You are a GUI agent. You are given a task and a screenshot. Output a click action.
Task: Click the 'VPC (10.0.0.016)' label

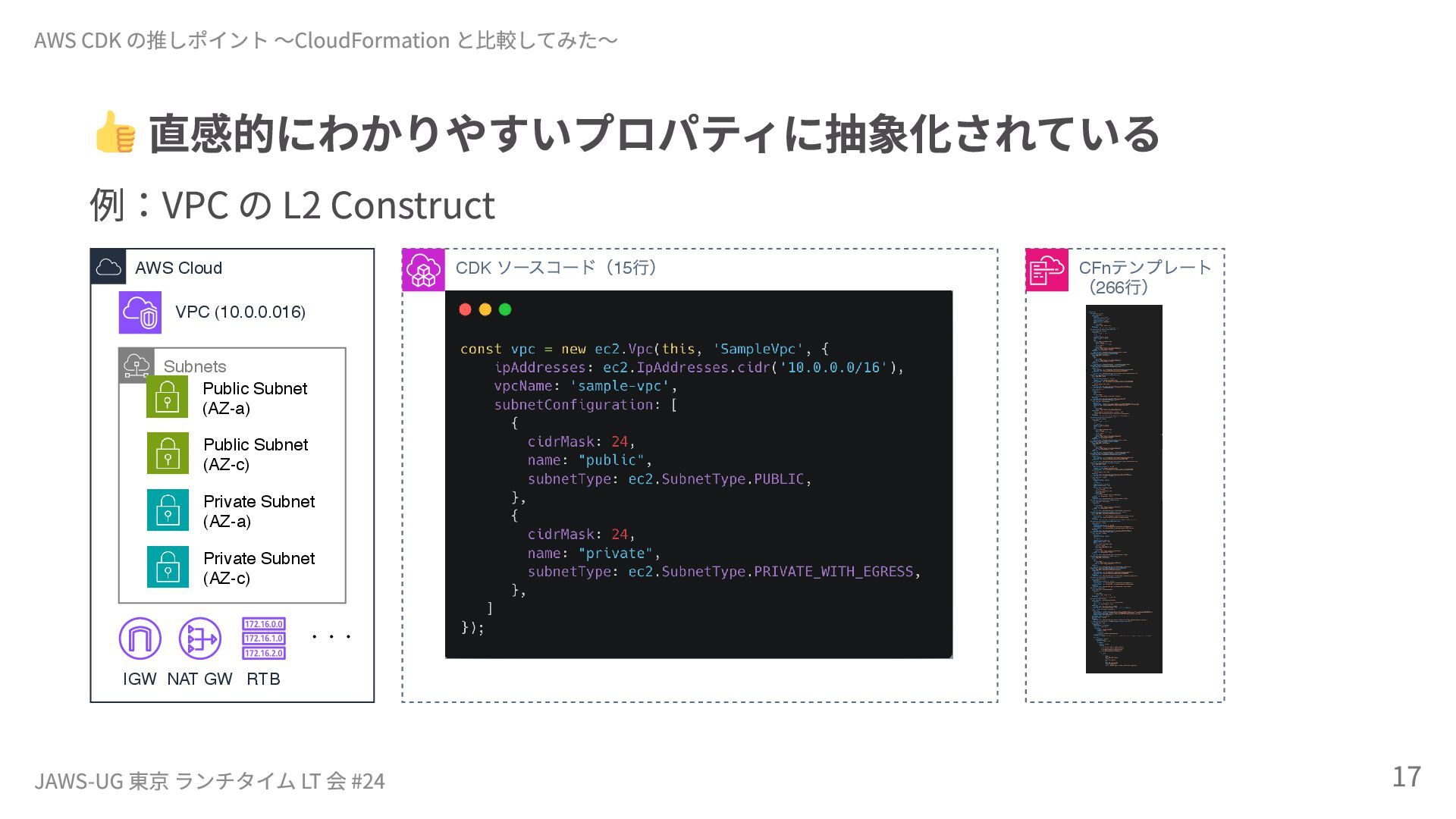[240, 312]
